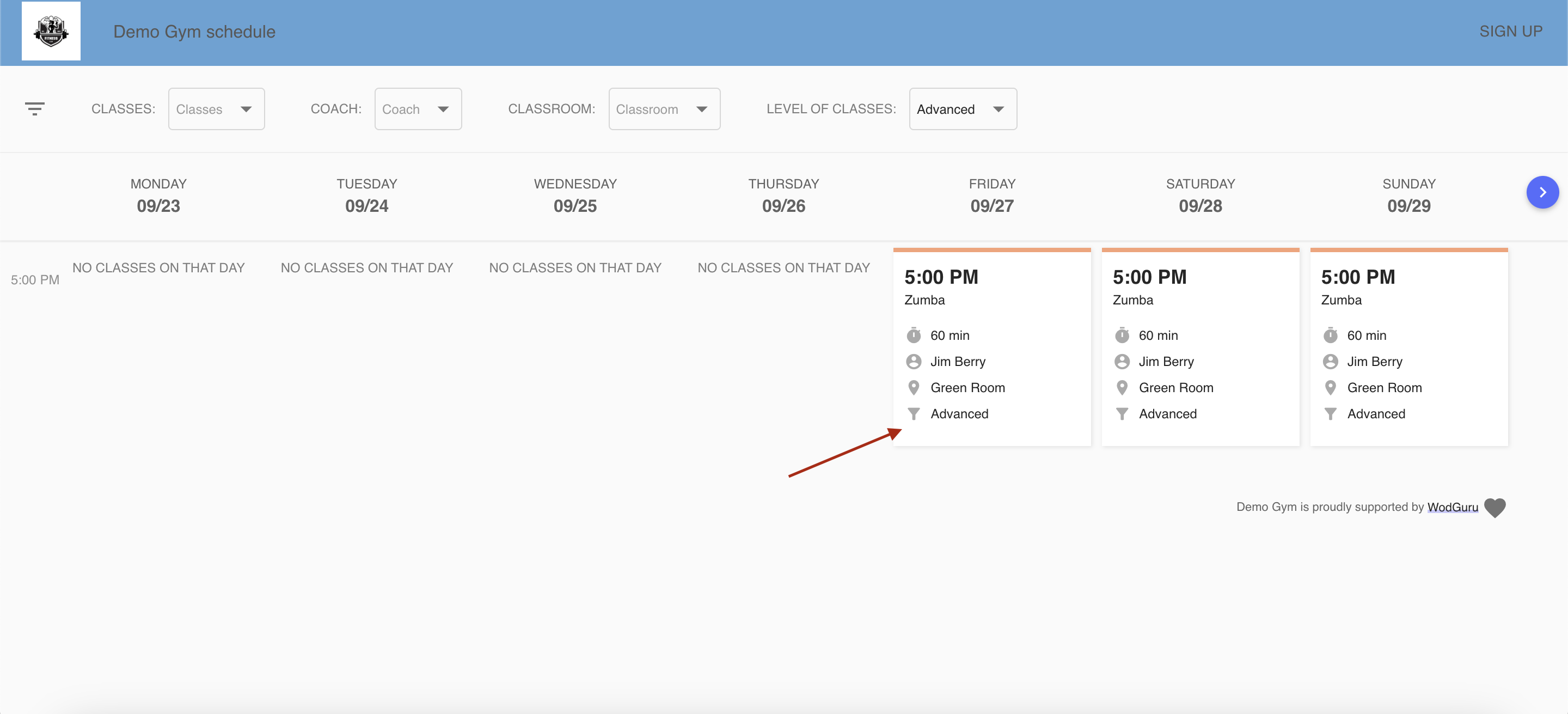Select the Saturday 09/28 column header

coord(1200,196)
